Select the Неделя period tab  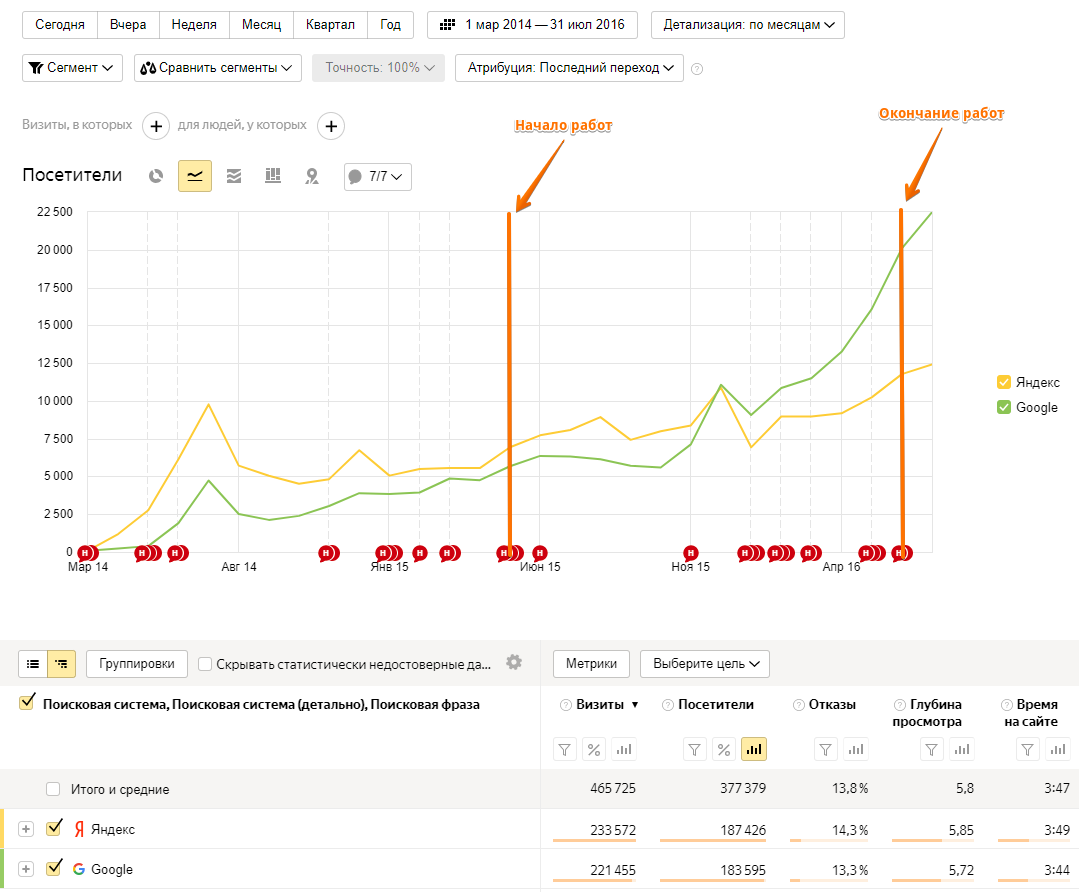point(194,25)
